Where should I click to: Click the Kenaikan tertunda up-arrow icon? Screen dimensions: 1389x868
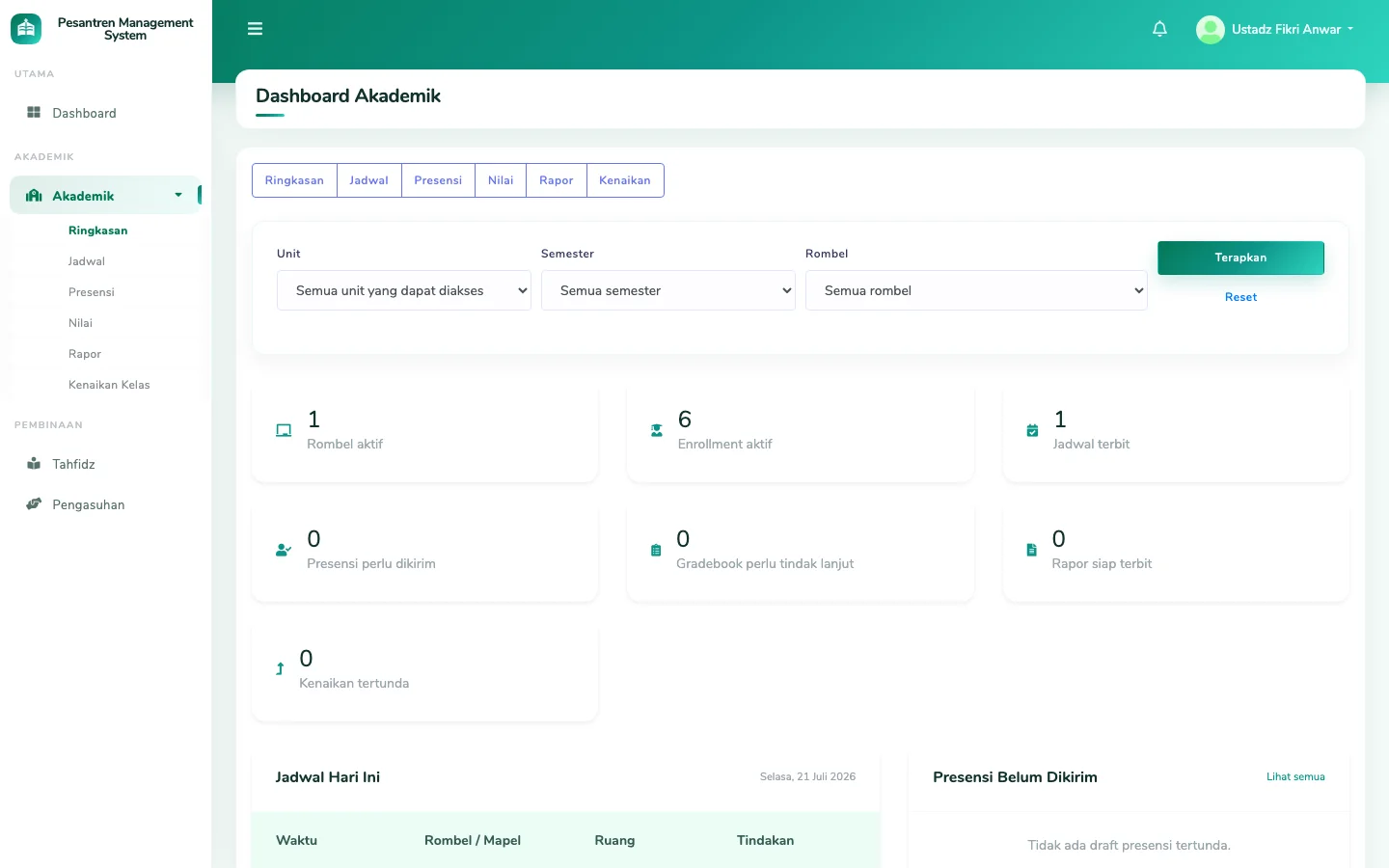click(x=280, y=669)
